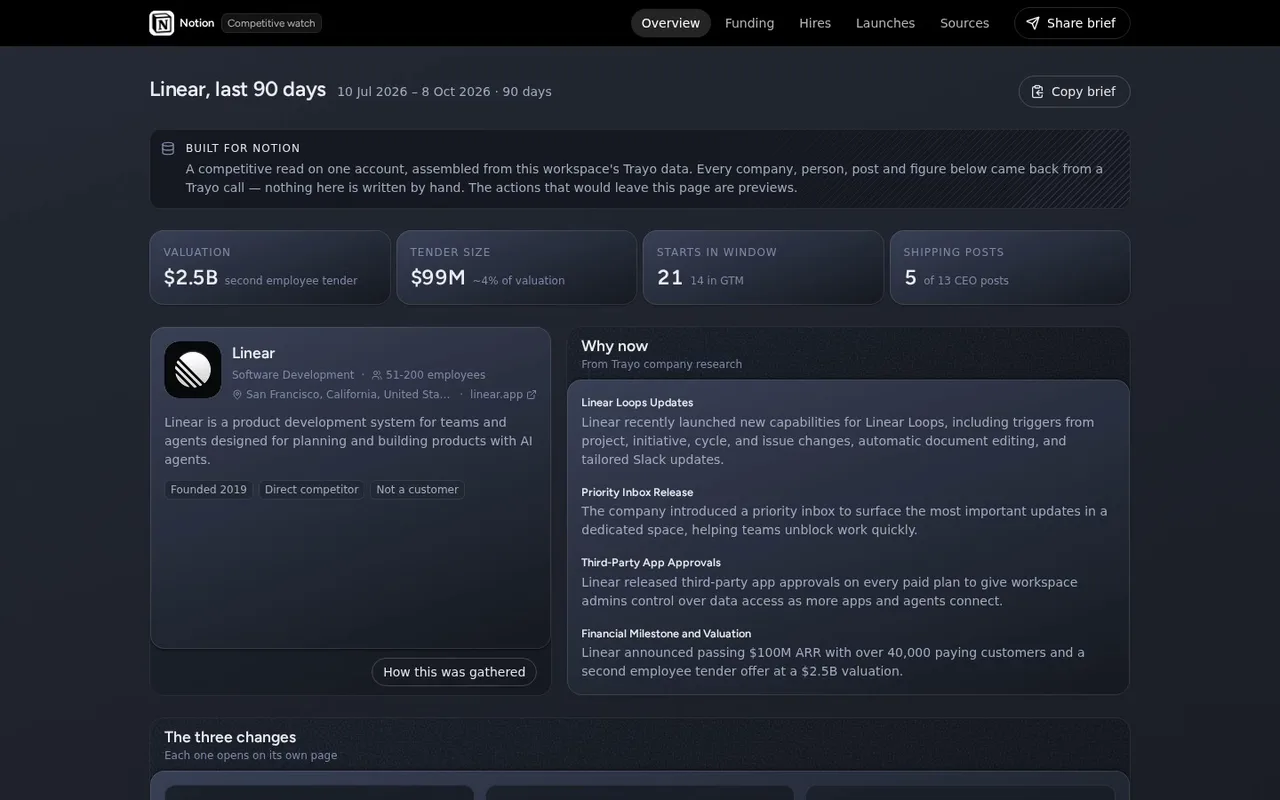Screen dimensions: 1280x800
Task: Click the San Francisco, California location text
Action: [x=349, y=394]
